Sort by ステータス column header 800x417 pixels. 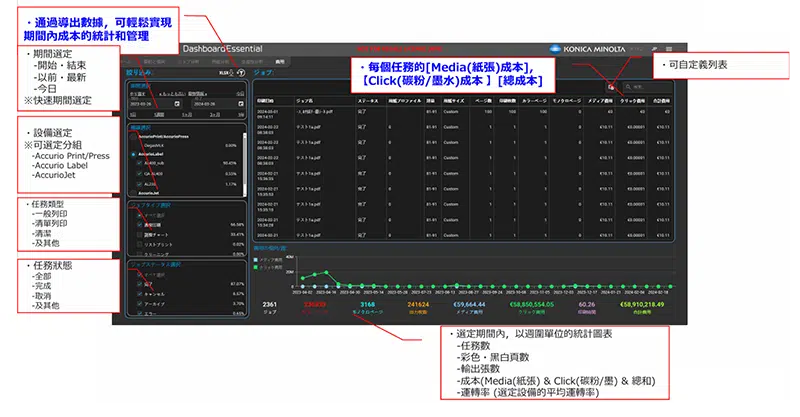(x=367, y=101)
